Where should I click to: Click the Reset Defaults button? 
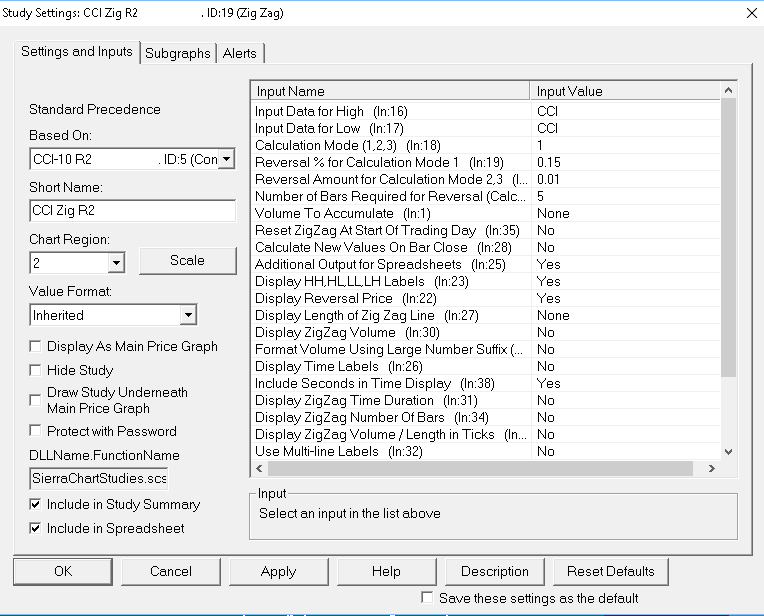[610, 572]
